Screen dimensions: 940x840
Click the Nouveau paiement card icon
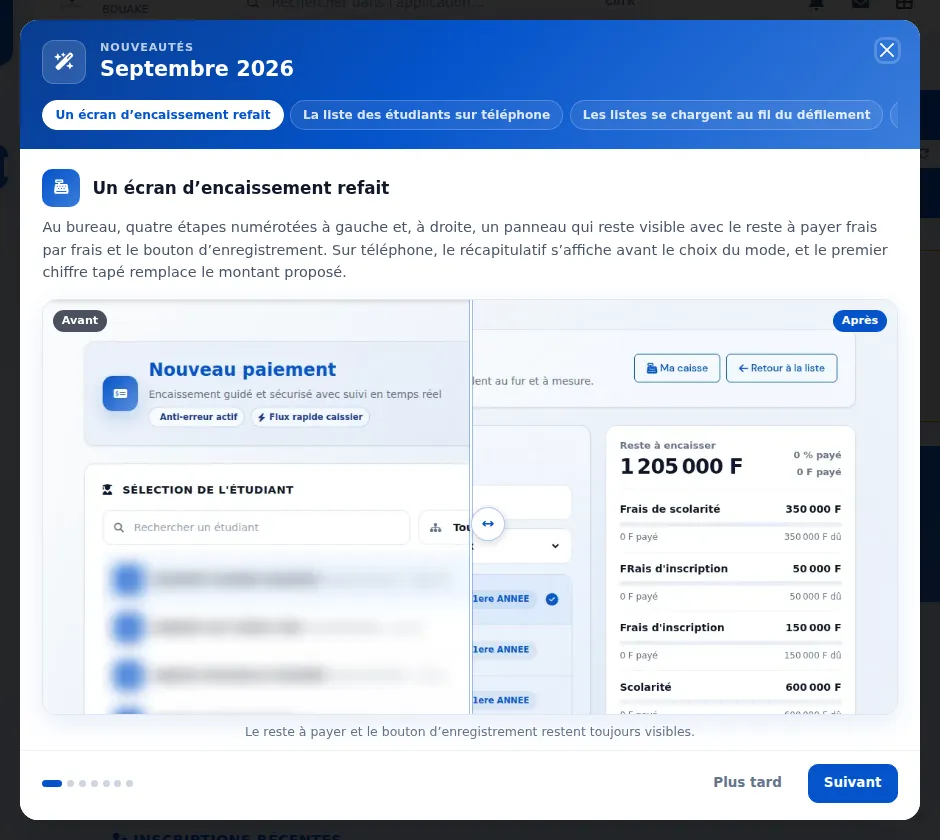(120, 394)
